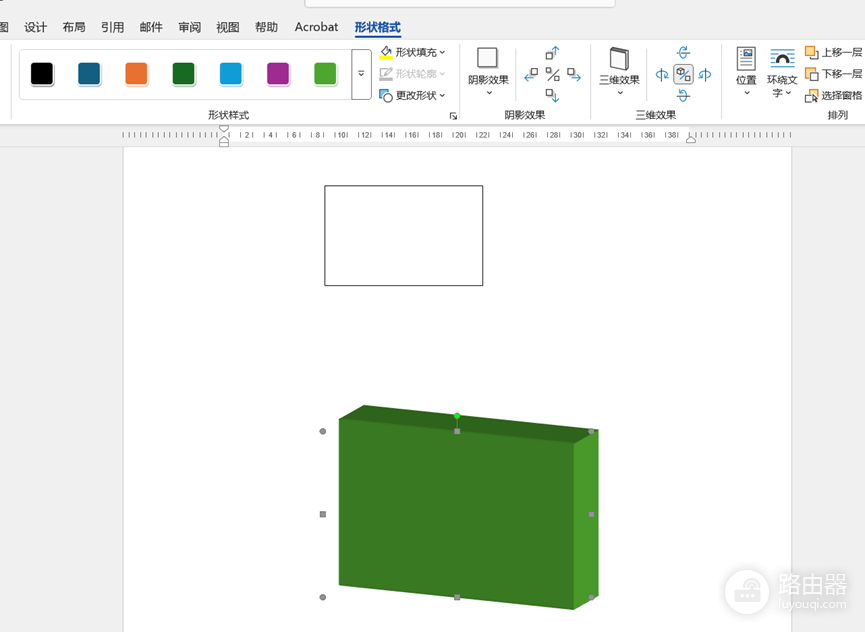Click the green rotation handle
The width and height of the screenshot is (865, 632).
coord(457,416)
